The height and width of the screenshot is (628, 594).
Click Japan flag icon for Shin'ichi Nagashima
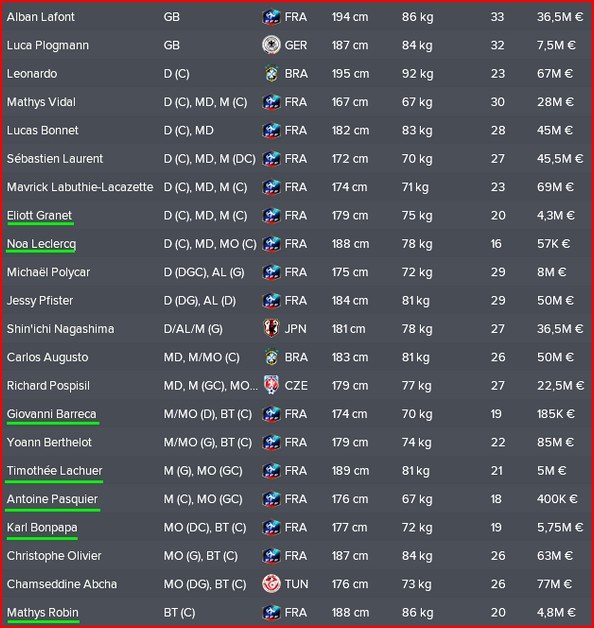(x=272, y=329)
